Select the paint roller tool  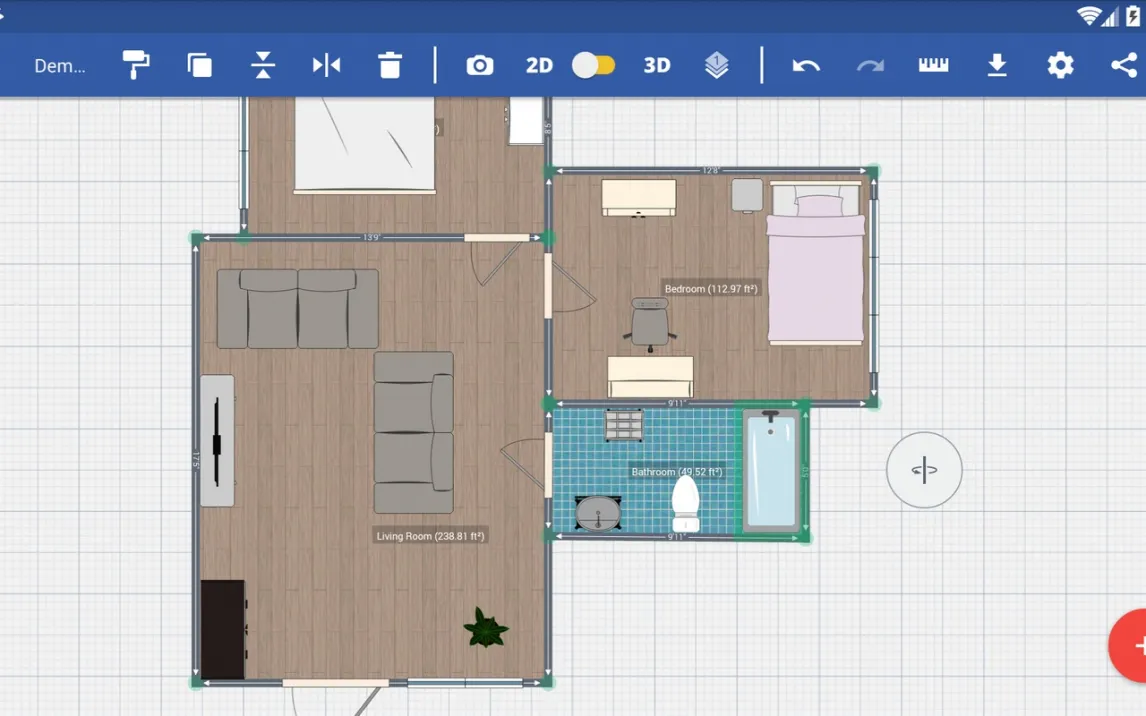[x=136, y=65]
